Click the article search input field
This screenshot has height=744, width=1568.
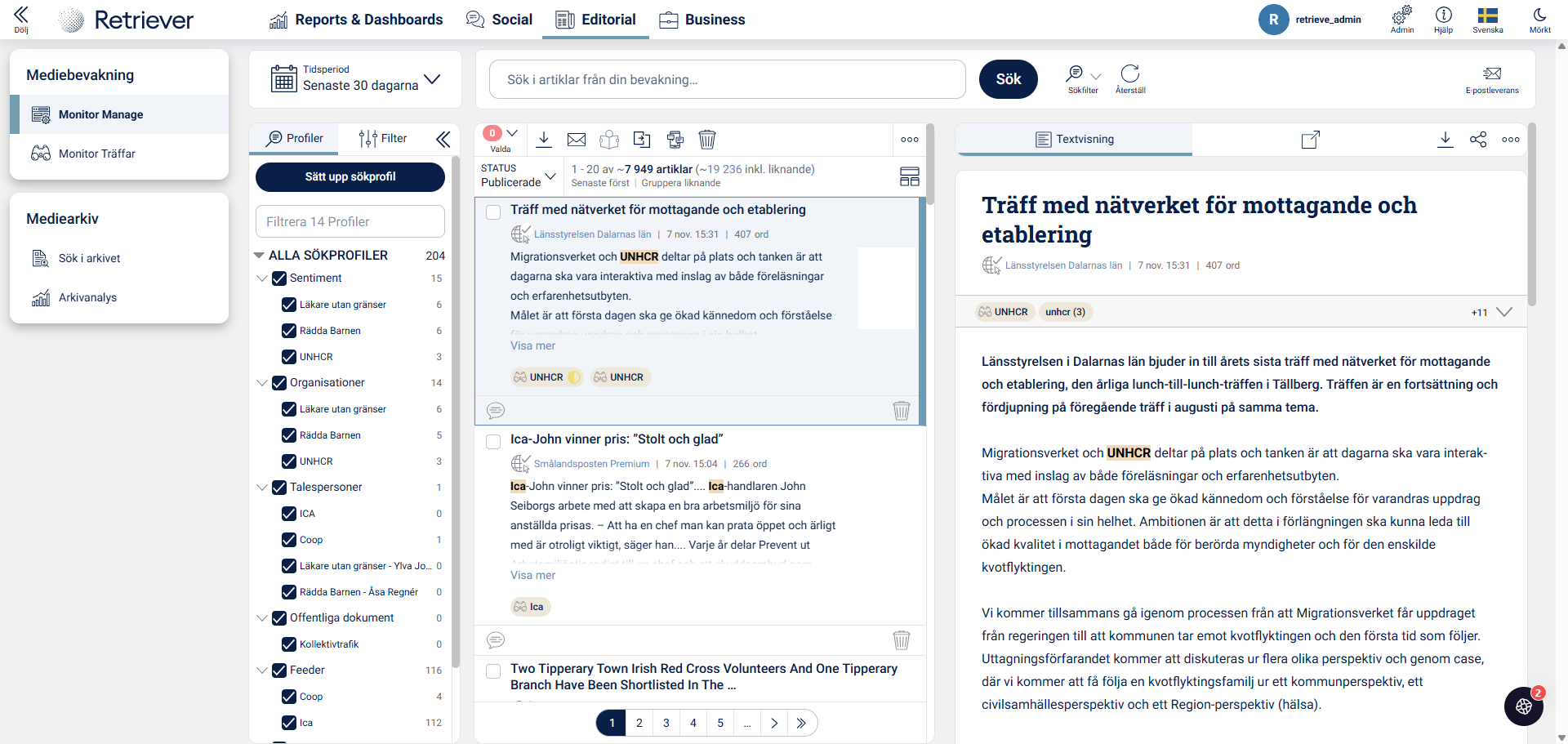click(728, 79)
